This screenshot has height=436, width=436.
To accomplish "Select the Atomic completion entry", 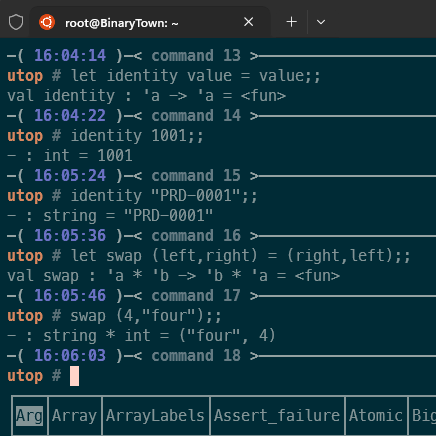I will pos(376,416).
